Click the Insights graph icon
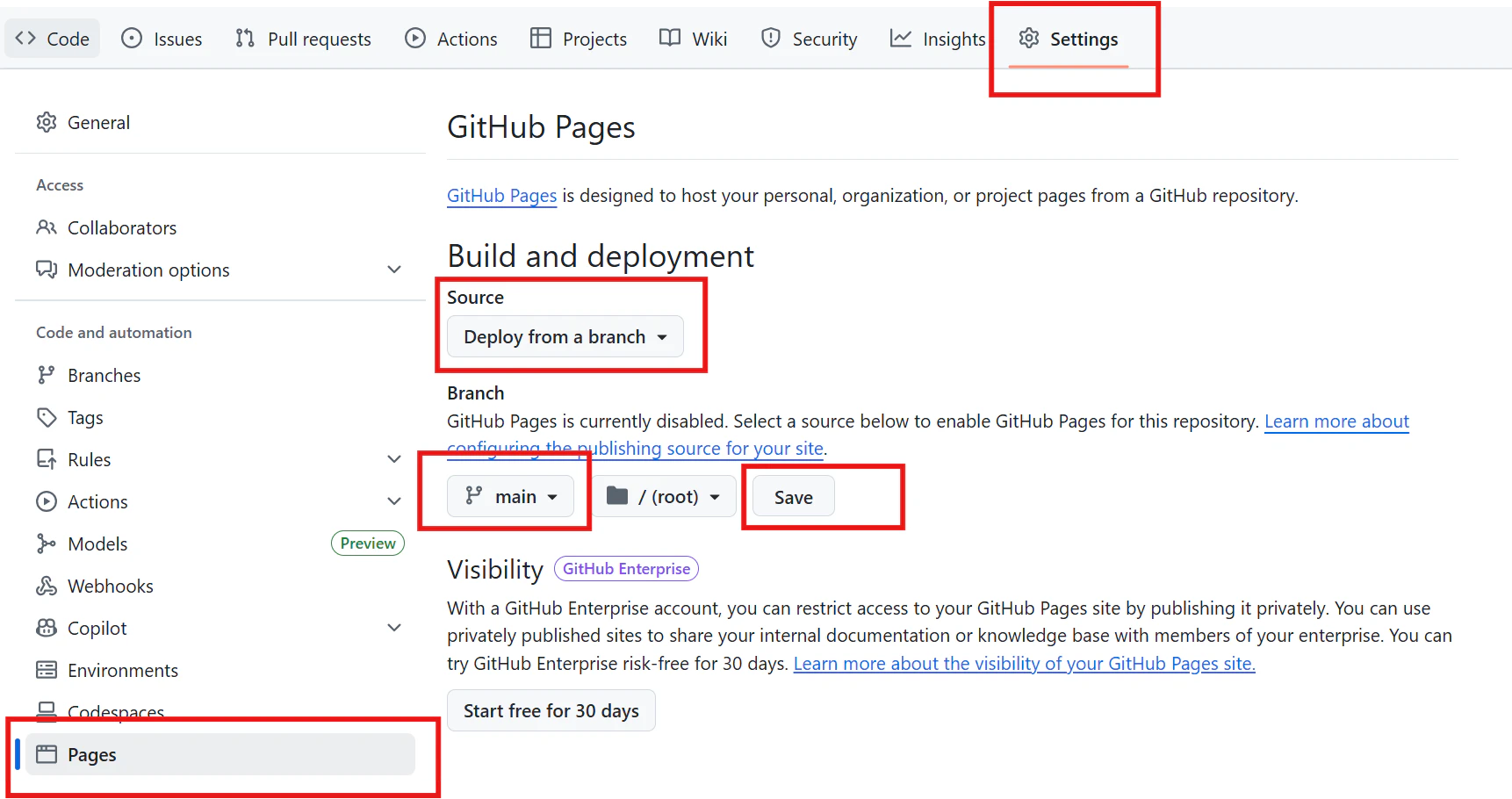Screen dimensions: 1512x799 tap(901, 39)
